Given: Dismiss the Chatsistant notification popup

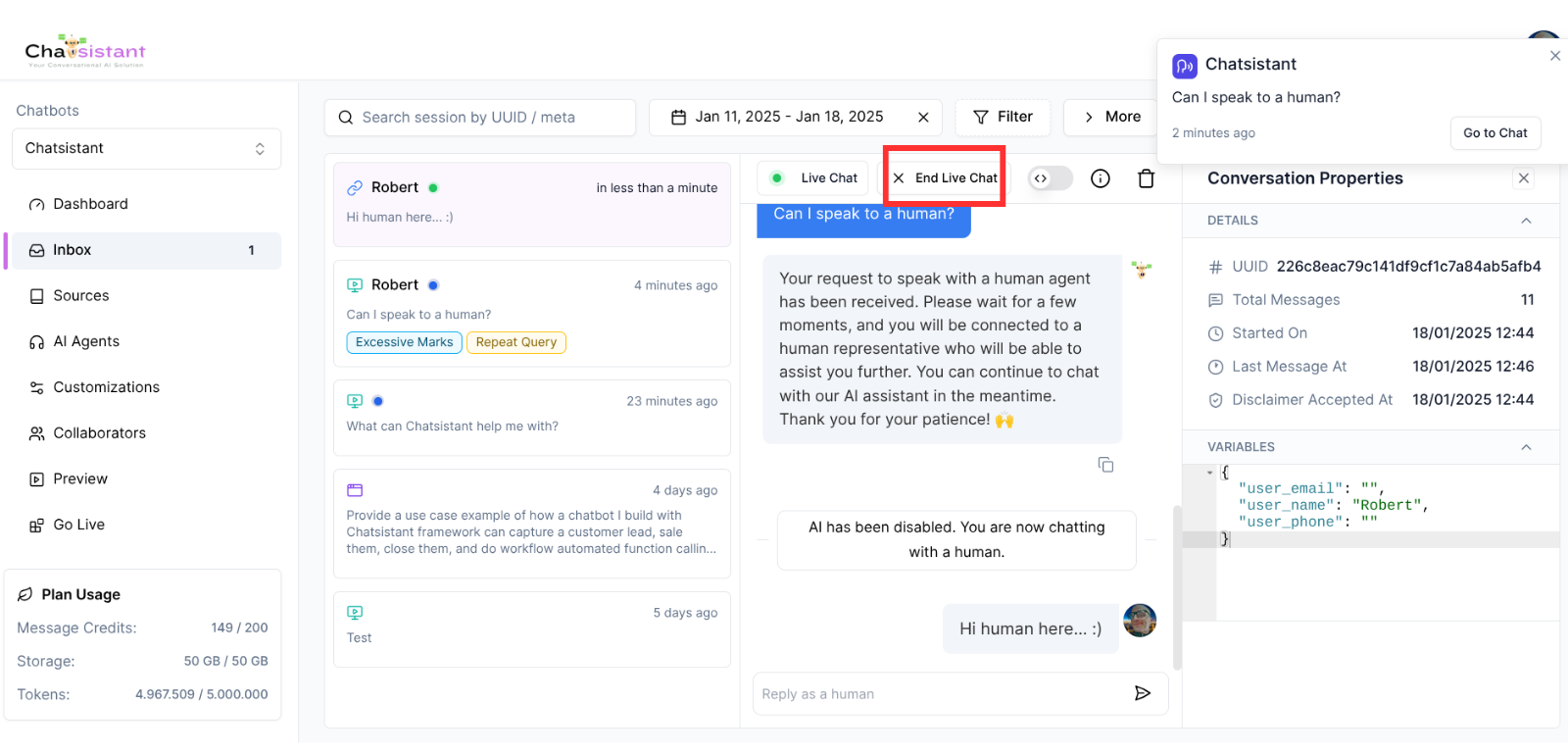Looking at the screenshot, I should tap(1555, 56).
